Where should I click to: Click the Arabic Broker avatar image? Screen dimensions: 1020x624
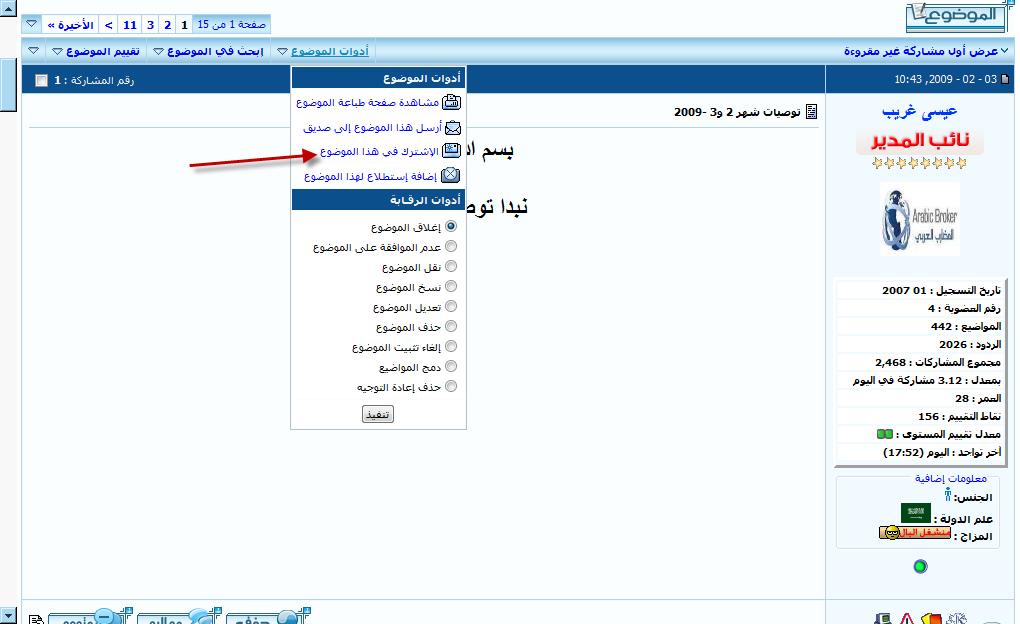click(x=919, y=219)
